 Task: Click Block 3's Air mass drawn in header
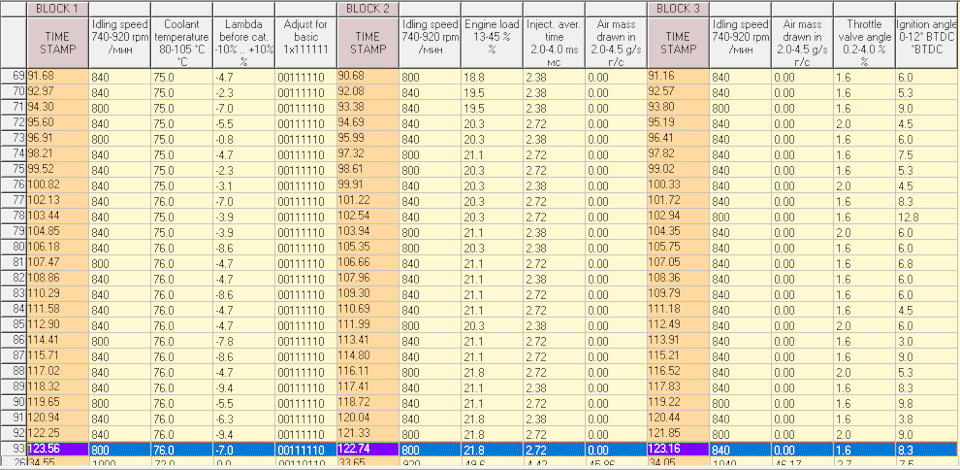[x=802, y=43]
